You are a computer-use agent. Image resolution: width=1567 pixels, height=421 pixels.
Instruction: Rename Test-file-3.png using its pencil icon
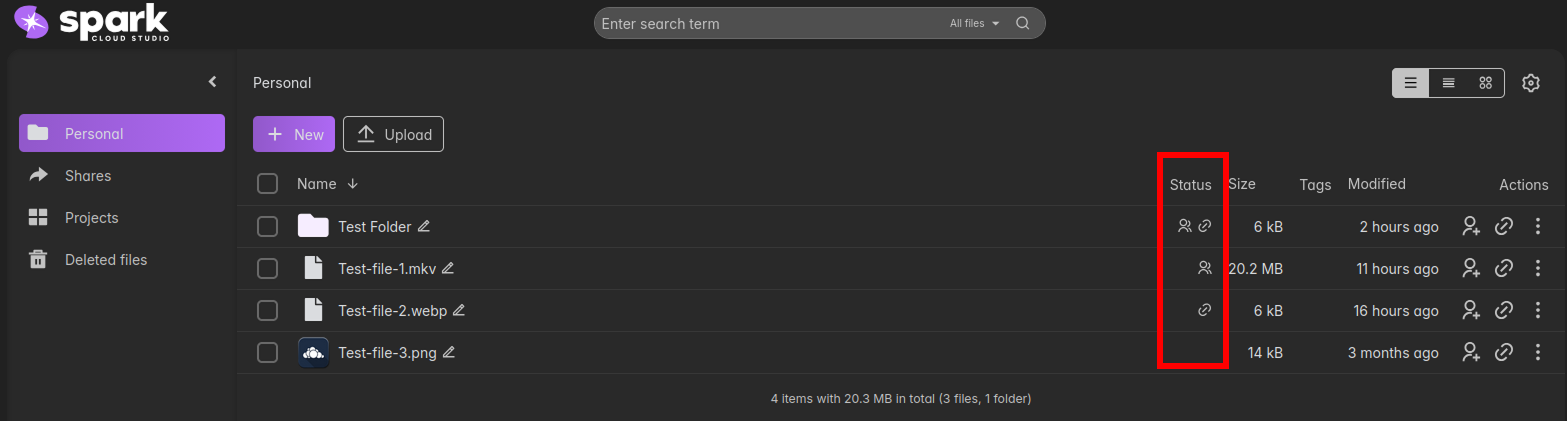coord(449,352)
